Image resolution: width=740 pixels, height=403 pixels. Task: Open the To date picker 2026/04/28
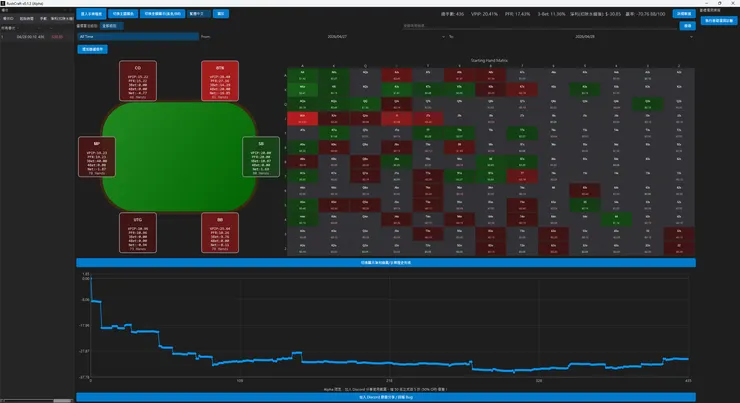[585, 36]
